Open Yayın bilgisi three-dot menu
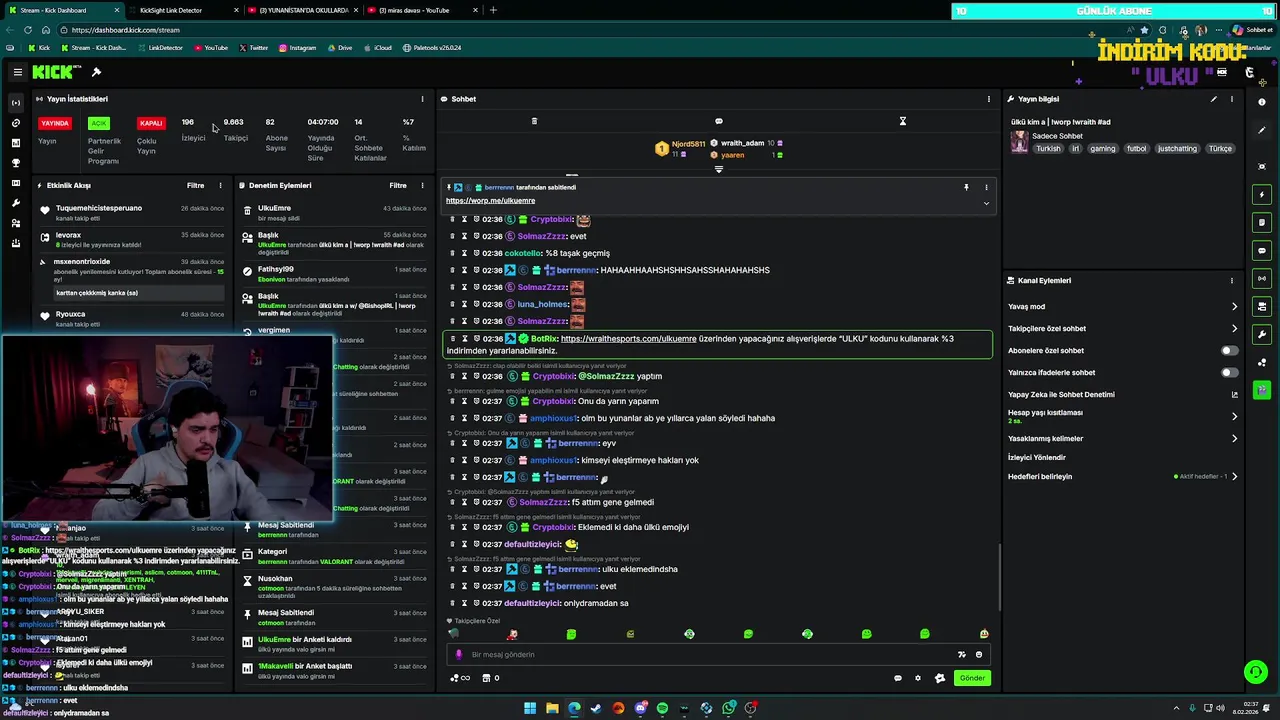The width and height of the screenshot is (1280, 720). point(1232,99)
